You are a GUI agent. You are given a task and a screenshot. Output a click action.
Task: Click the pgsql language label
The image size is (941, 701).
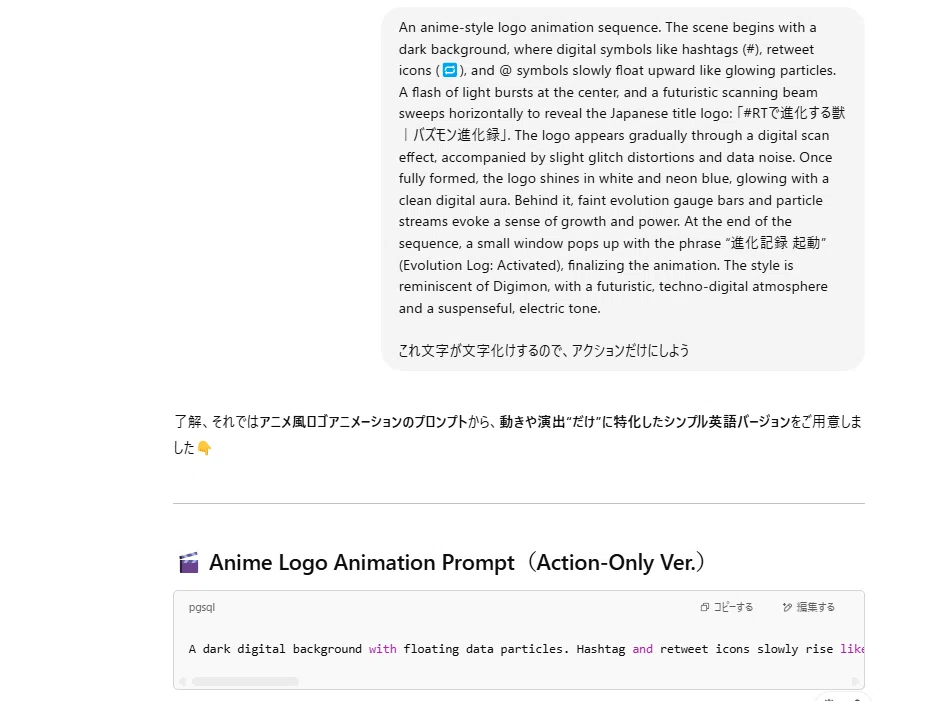(202, 607)
